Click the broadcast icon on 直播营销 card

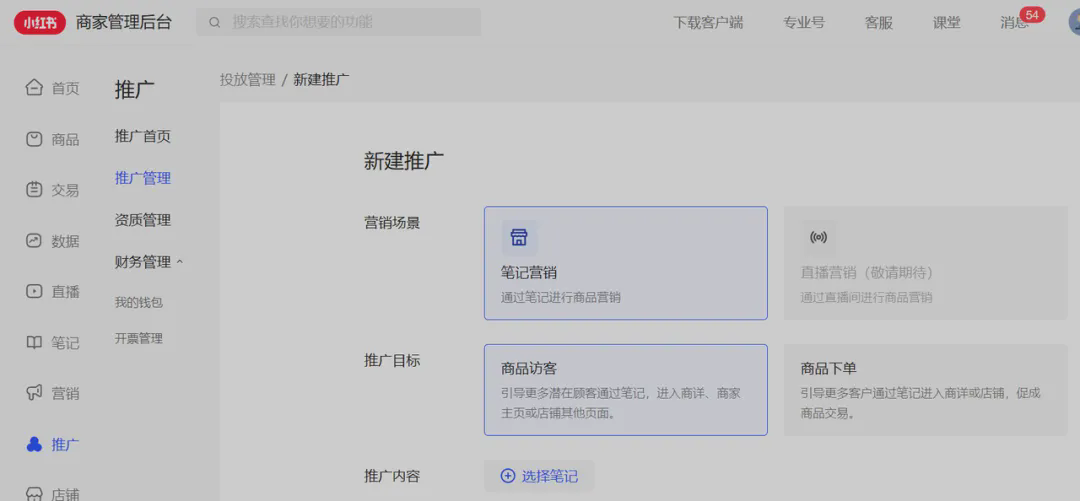[x=818, y=238]
